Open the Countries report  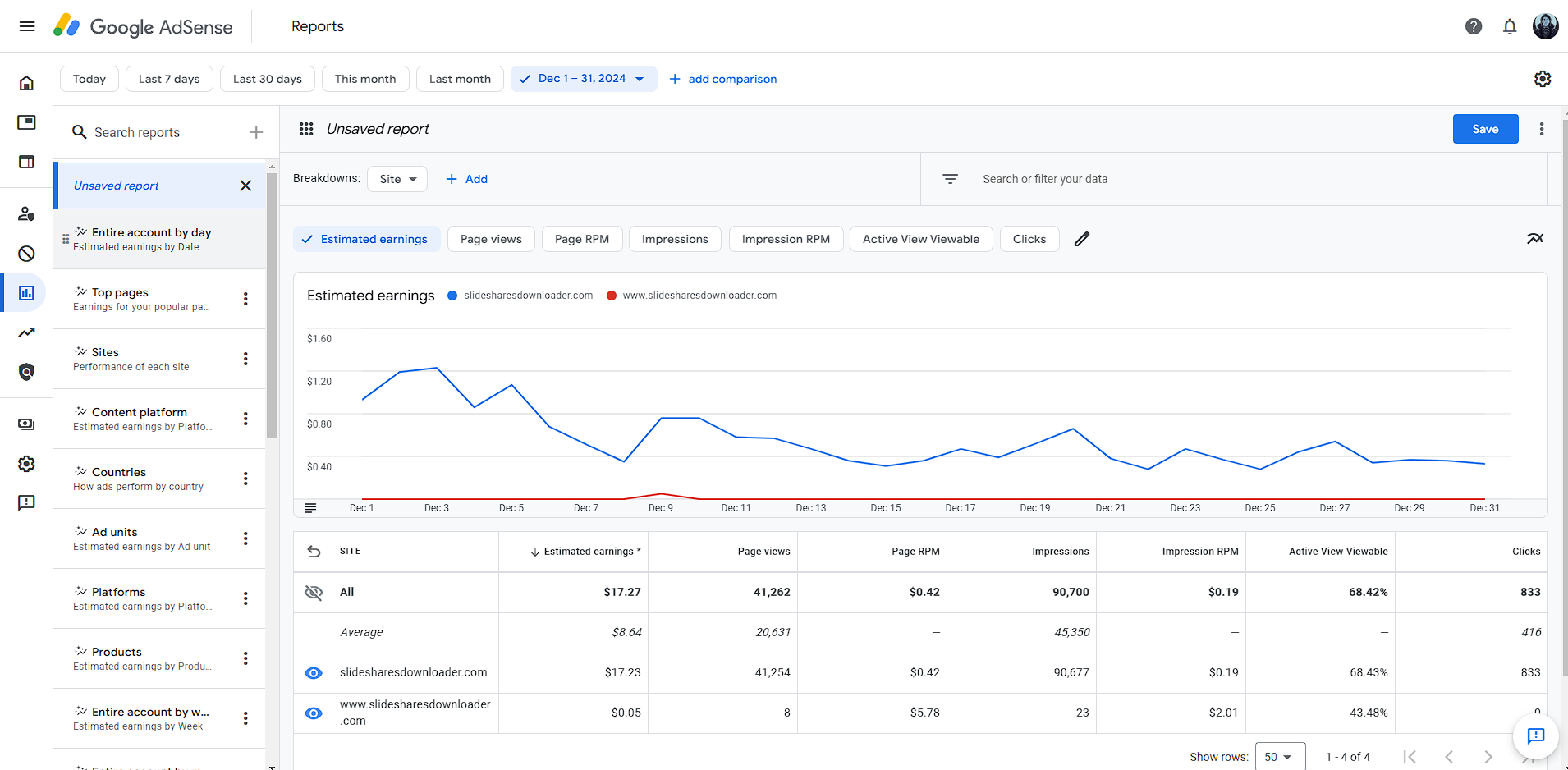point(159,479)
